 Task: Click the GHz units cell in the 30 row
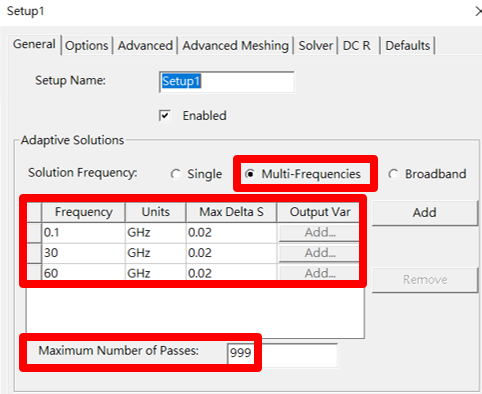156,253
